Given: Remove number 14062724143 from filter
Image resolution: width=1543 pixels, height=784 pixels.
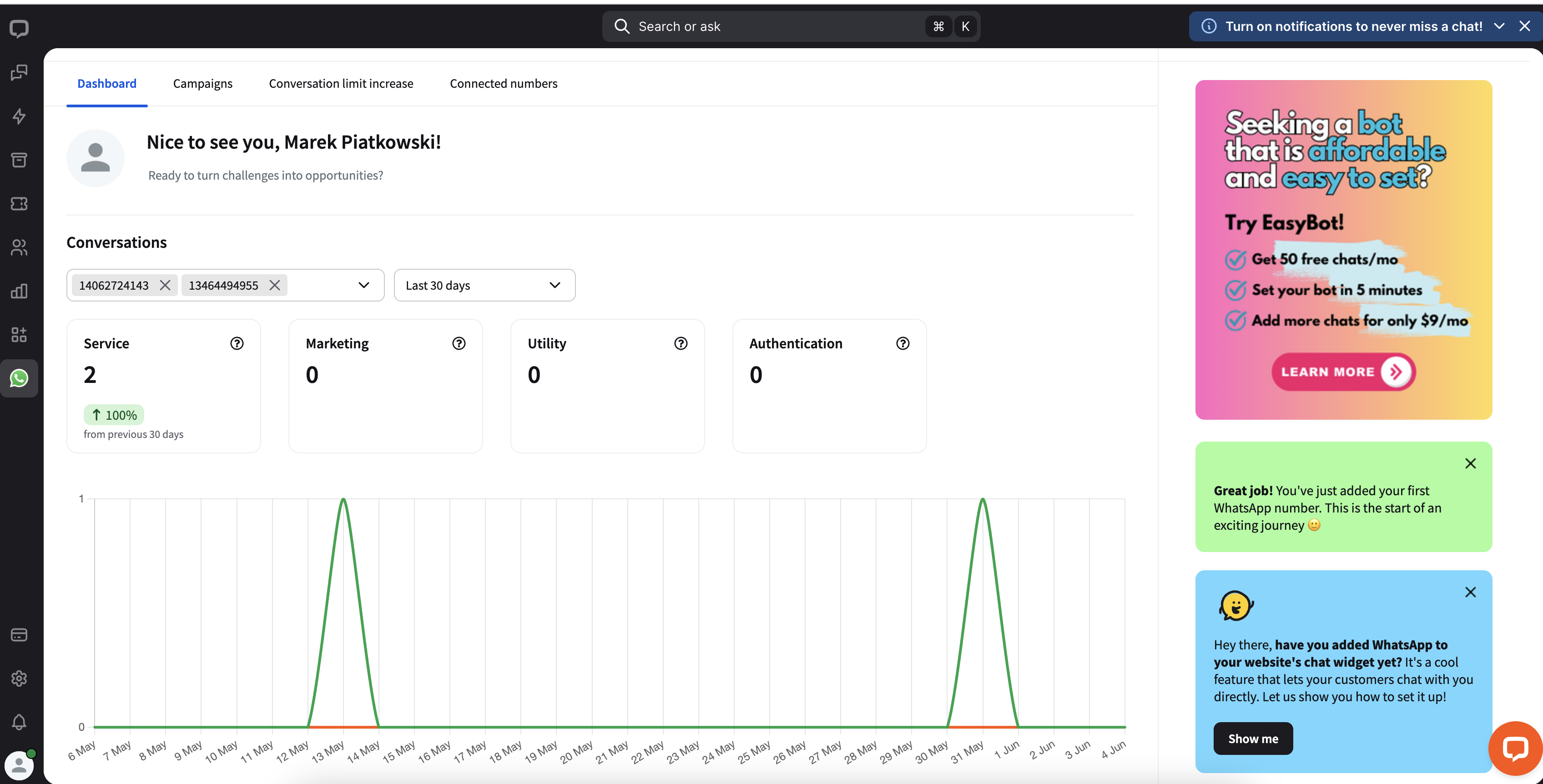Looking at the screenshot, I should [165, 285].
